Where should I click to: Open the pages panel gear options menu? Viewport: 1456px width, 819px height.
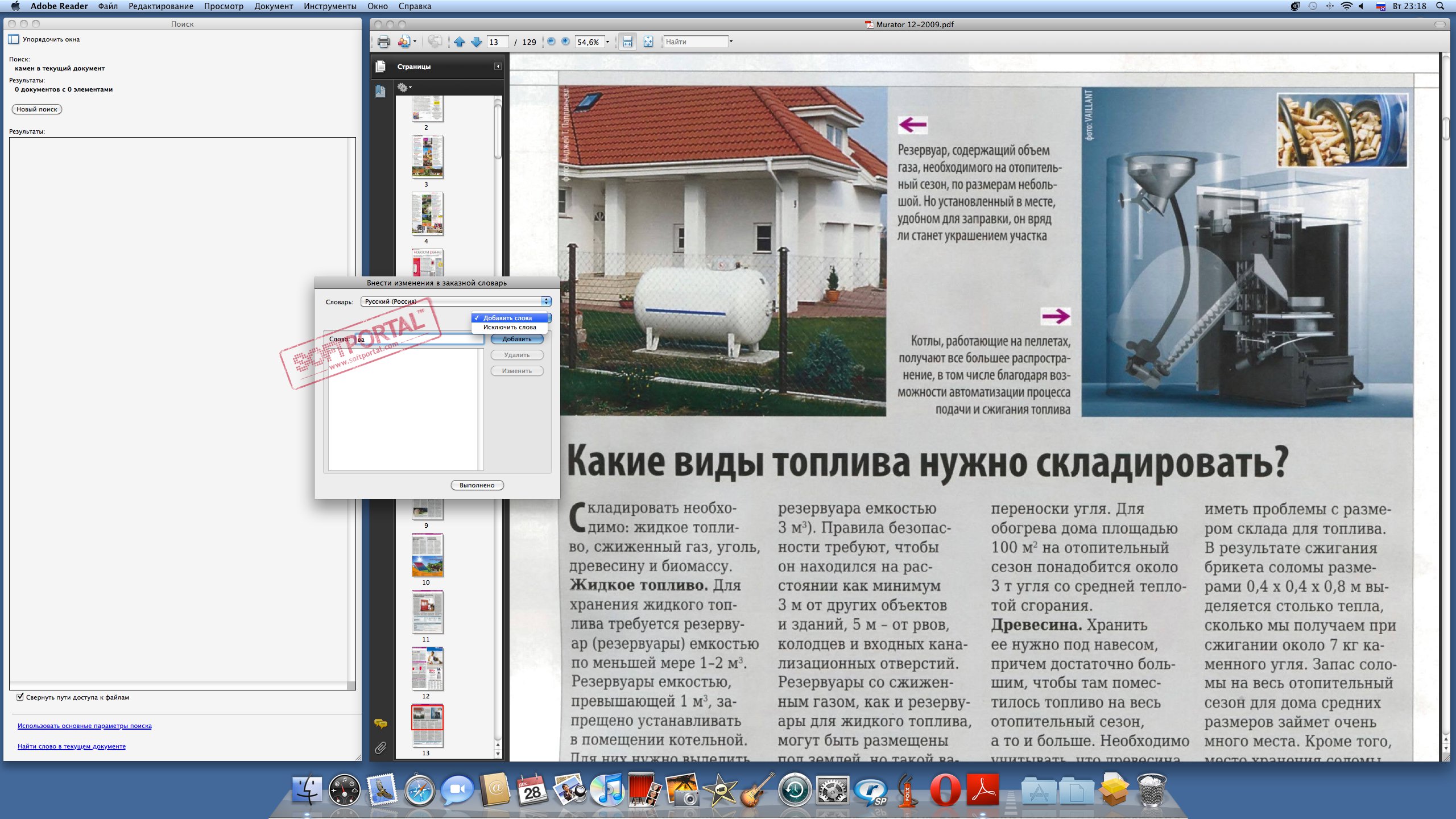click(x=404, y=88)
